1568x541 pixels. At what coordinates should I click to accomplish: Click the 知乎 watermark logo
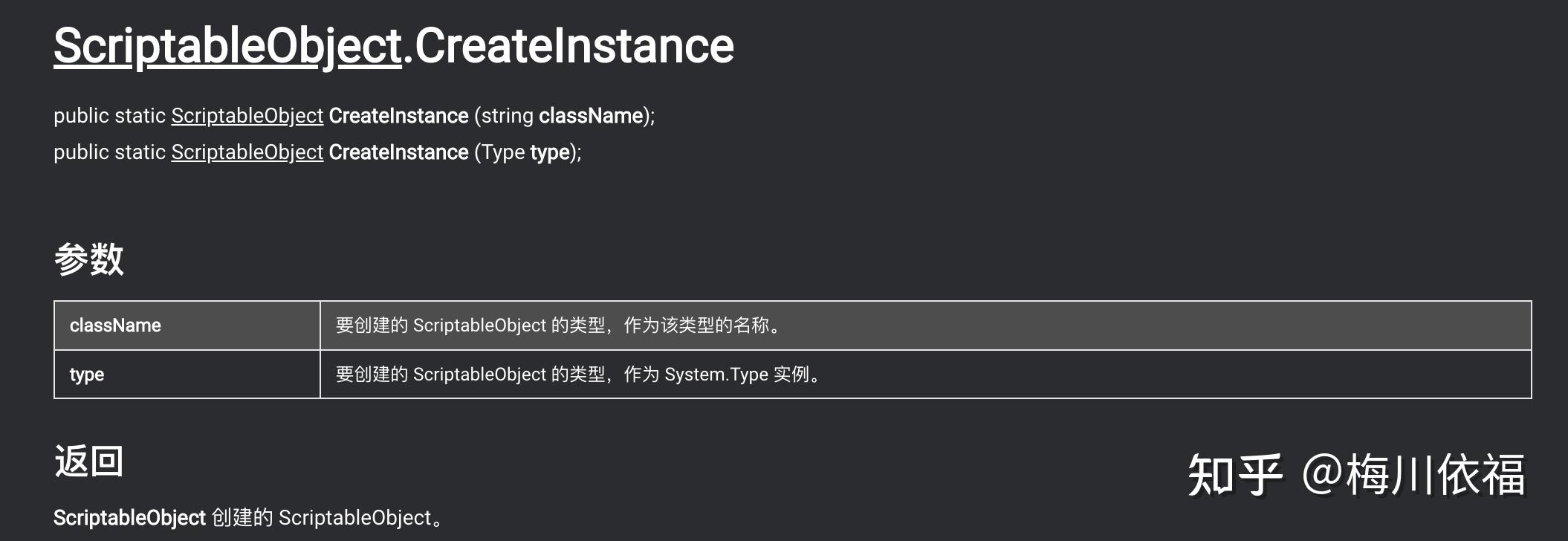coord(1235,475)
